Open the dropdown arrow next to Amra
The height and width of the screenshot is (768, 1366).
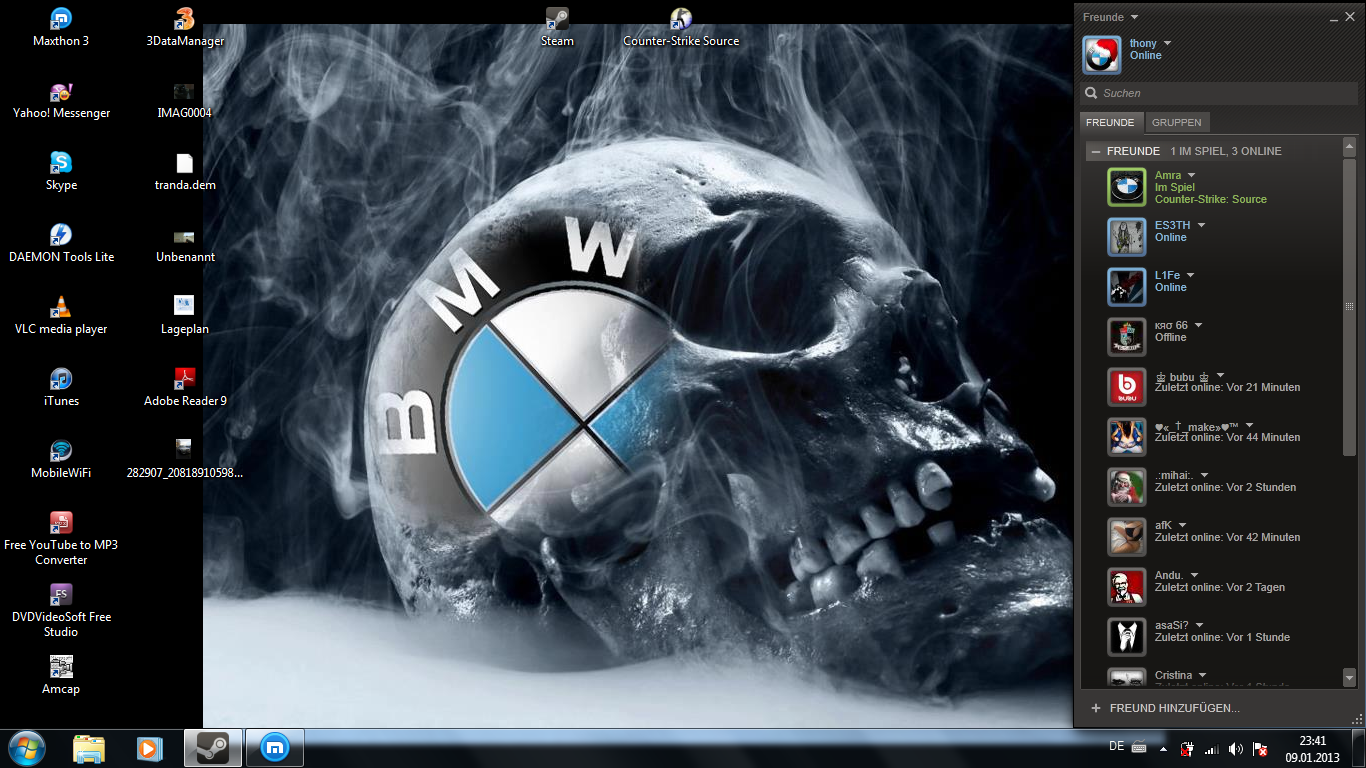point(1191,176)
